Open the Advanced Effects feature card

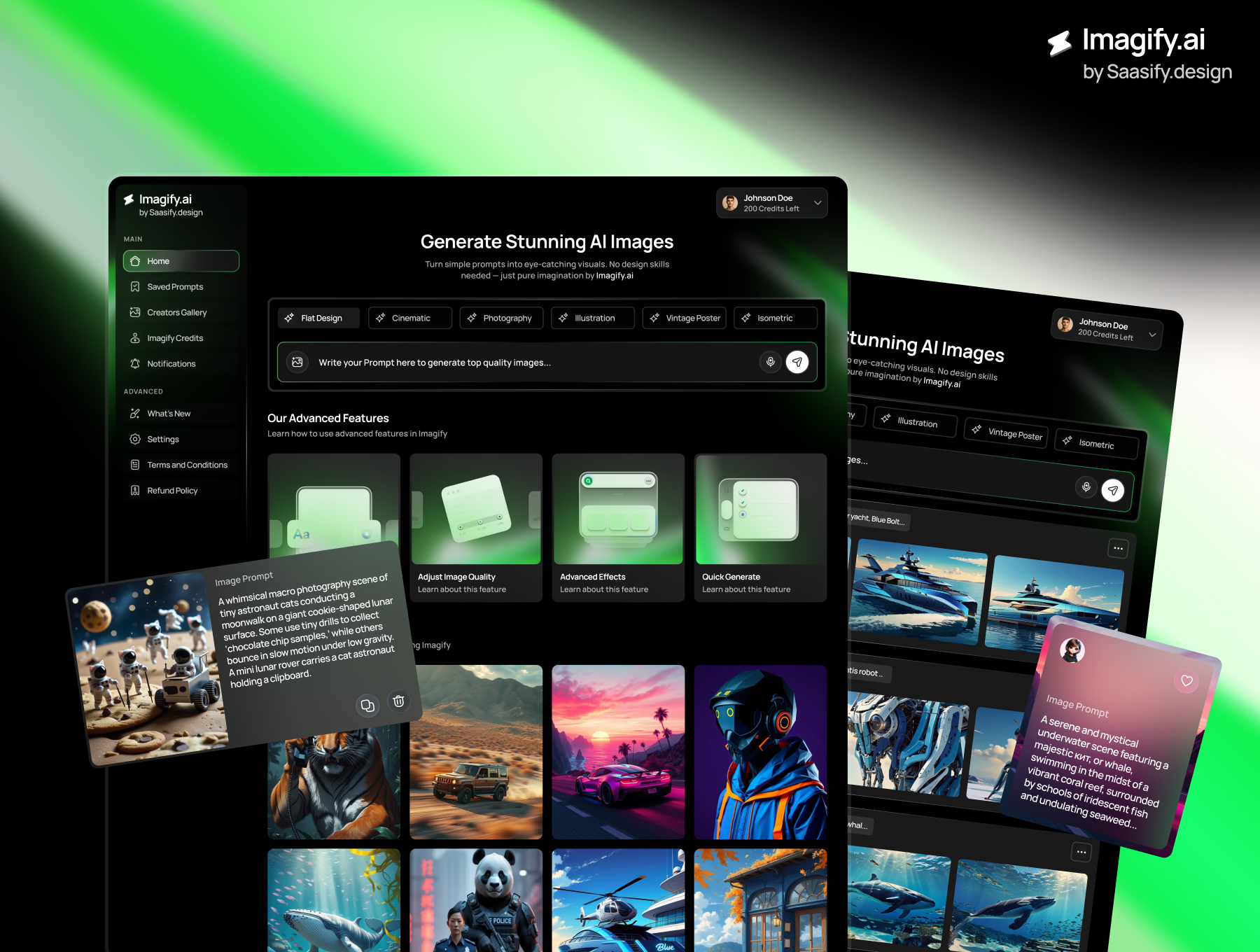[x=618, y=528]
